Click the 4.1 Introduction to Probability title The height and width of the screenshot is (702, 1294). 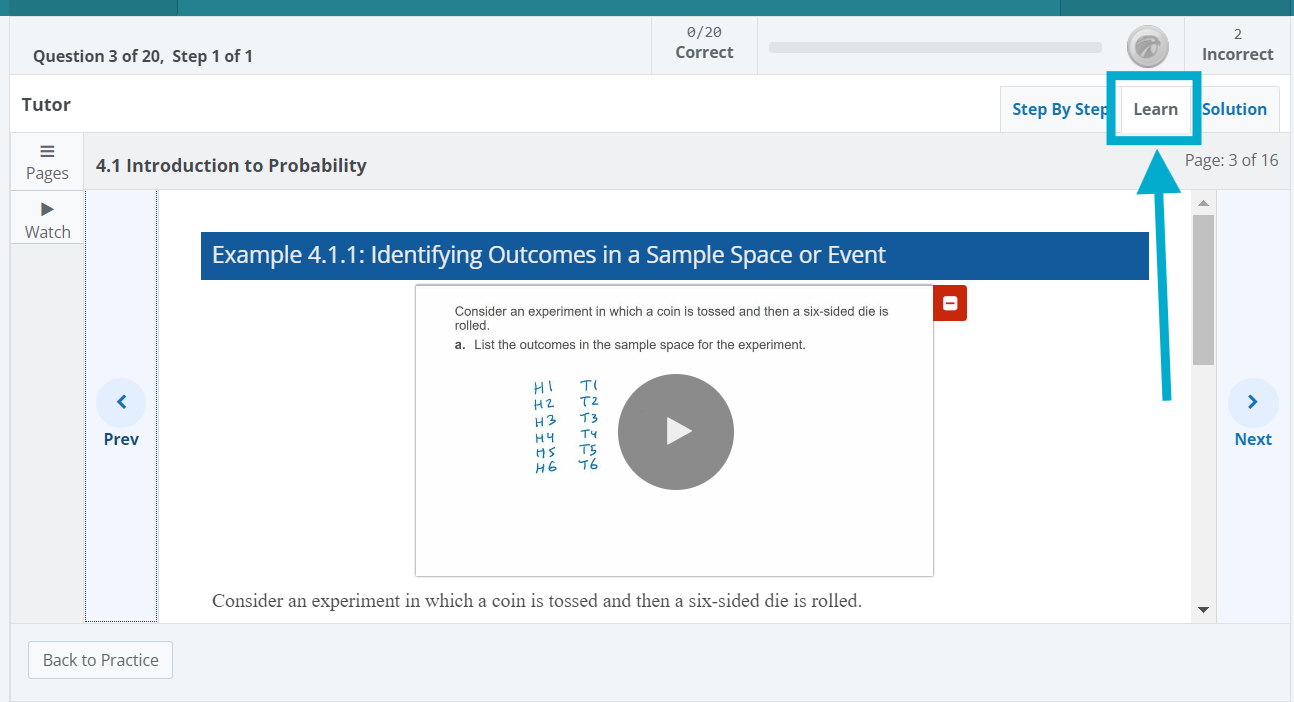point(231,166)
